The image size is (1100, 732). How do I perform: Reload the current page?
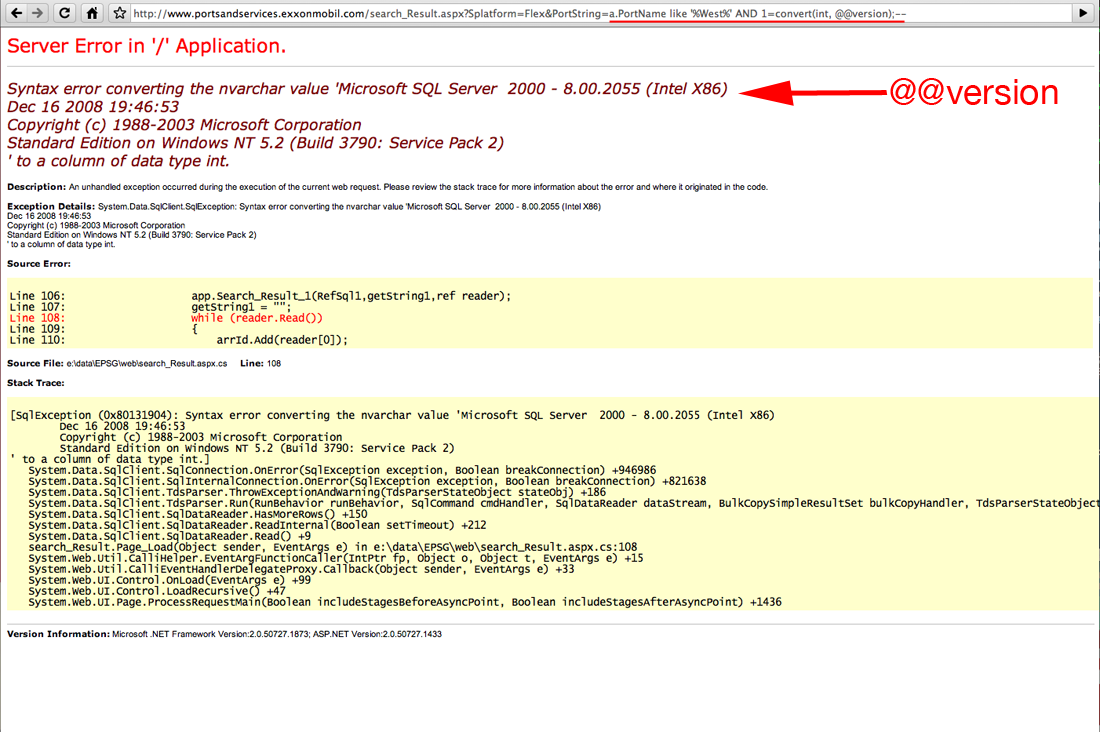click(65, 13)
